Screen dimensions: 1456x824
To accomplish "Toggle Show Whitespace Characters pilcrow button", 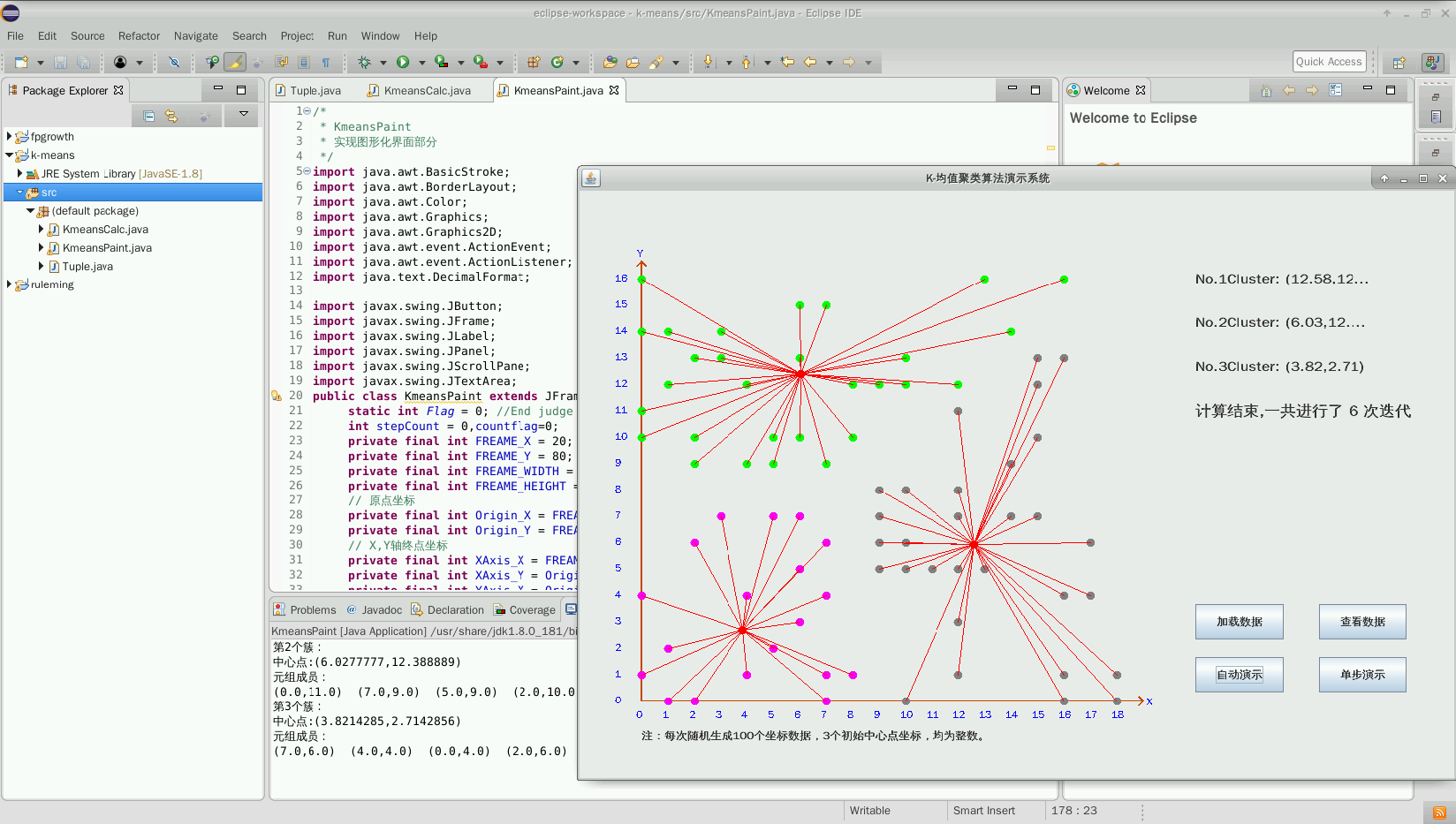I will tap(326, 62).
